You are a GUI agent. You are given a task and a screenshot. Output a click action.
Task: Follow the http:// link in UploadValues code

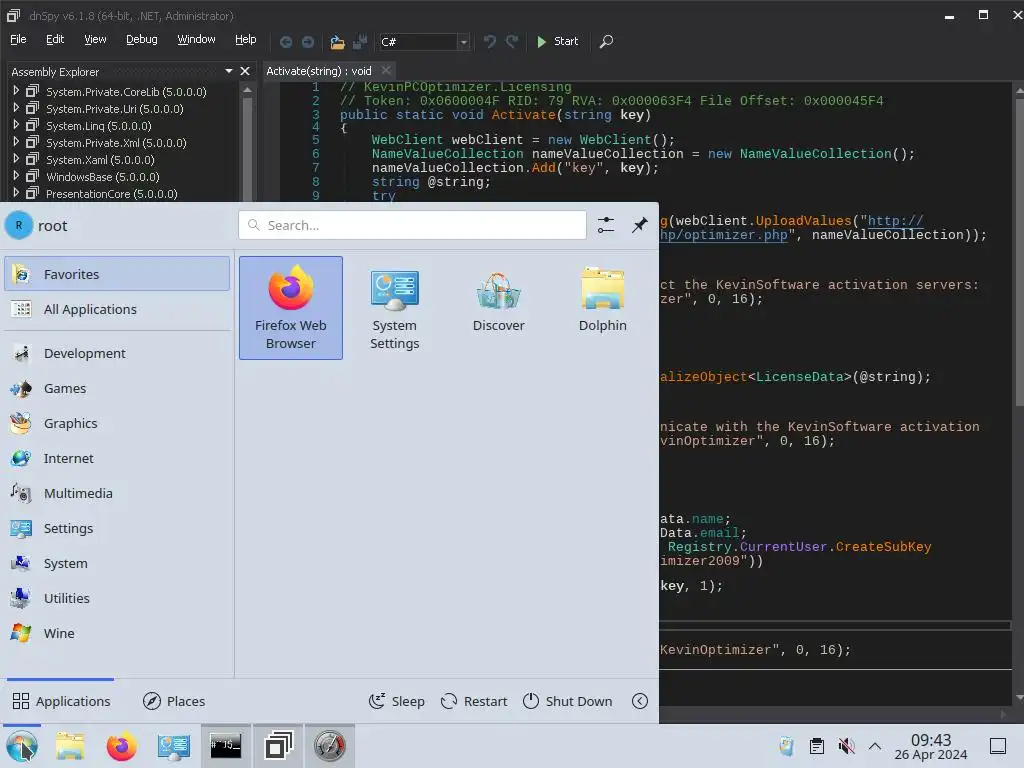895,221
